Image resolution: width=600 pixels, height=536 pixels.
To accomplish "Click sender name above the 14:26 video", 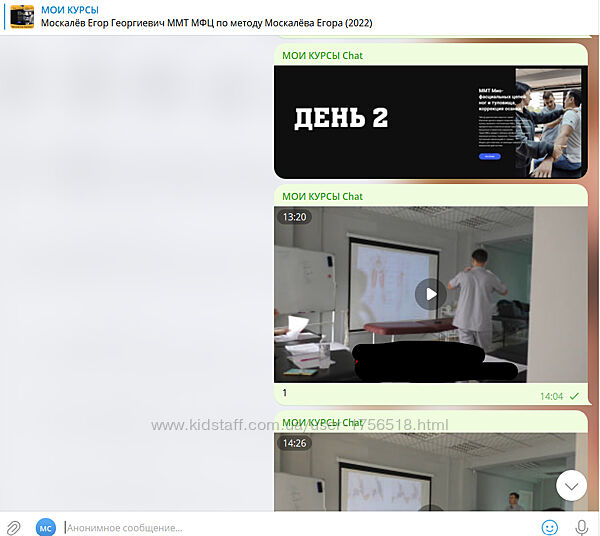I will click(322, 422).
